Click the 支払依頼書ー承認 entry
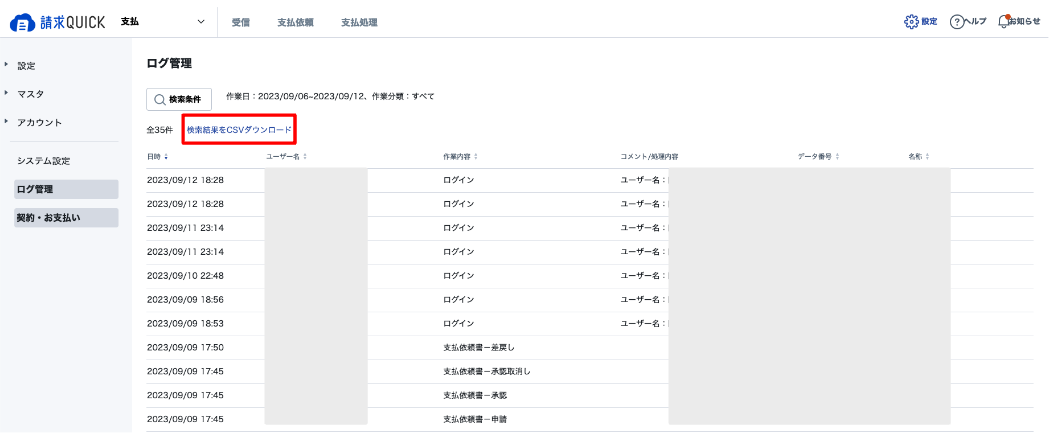Image resolution: width=1055 pixels, height=438 pixels. [x=475, y=396]
